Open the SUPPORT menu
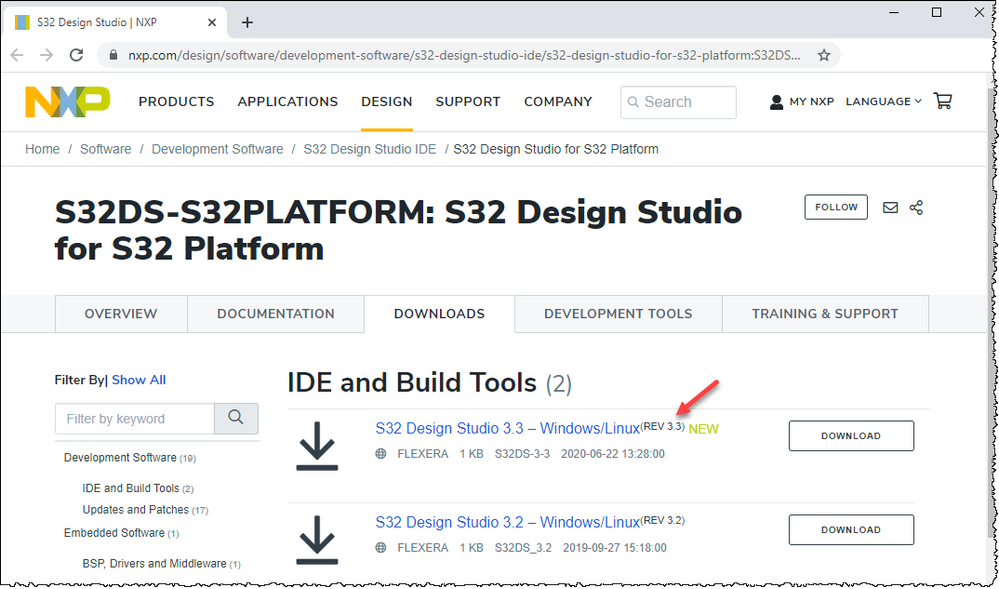The height and width of the screenshot is (589, 999). tap(468, 102)
